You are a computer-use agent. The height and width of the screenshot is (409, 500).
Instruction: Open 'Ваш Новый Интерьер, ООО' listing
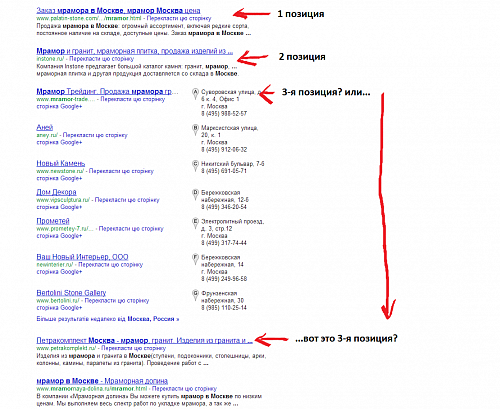tap(82, 257)
